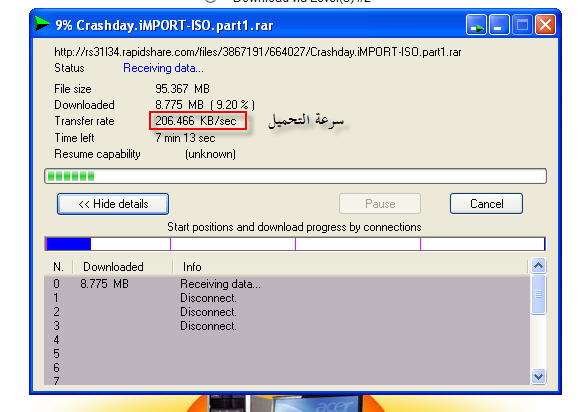
Task: Collapse the panel with Hide details
Action: click(x=113, y=204)
